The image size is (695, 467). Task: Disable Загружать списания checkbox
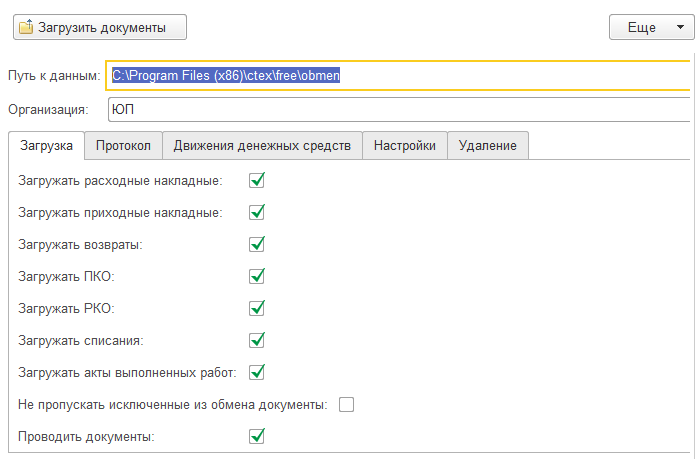[256, 340]
